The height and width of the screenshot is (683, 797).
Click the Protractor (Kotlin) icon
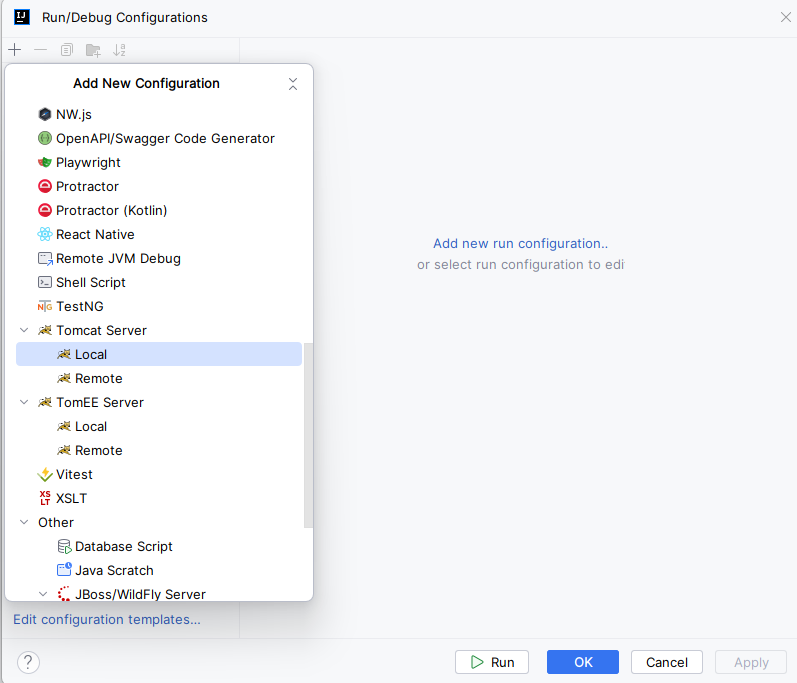[45, 210]
